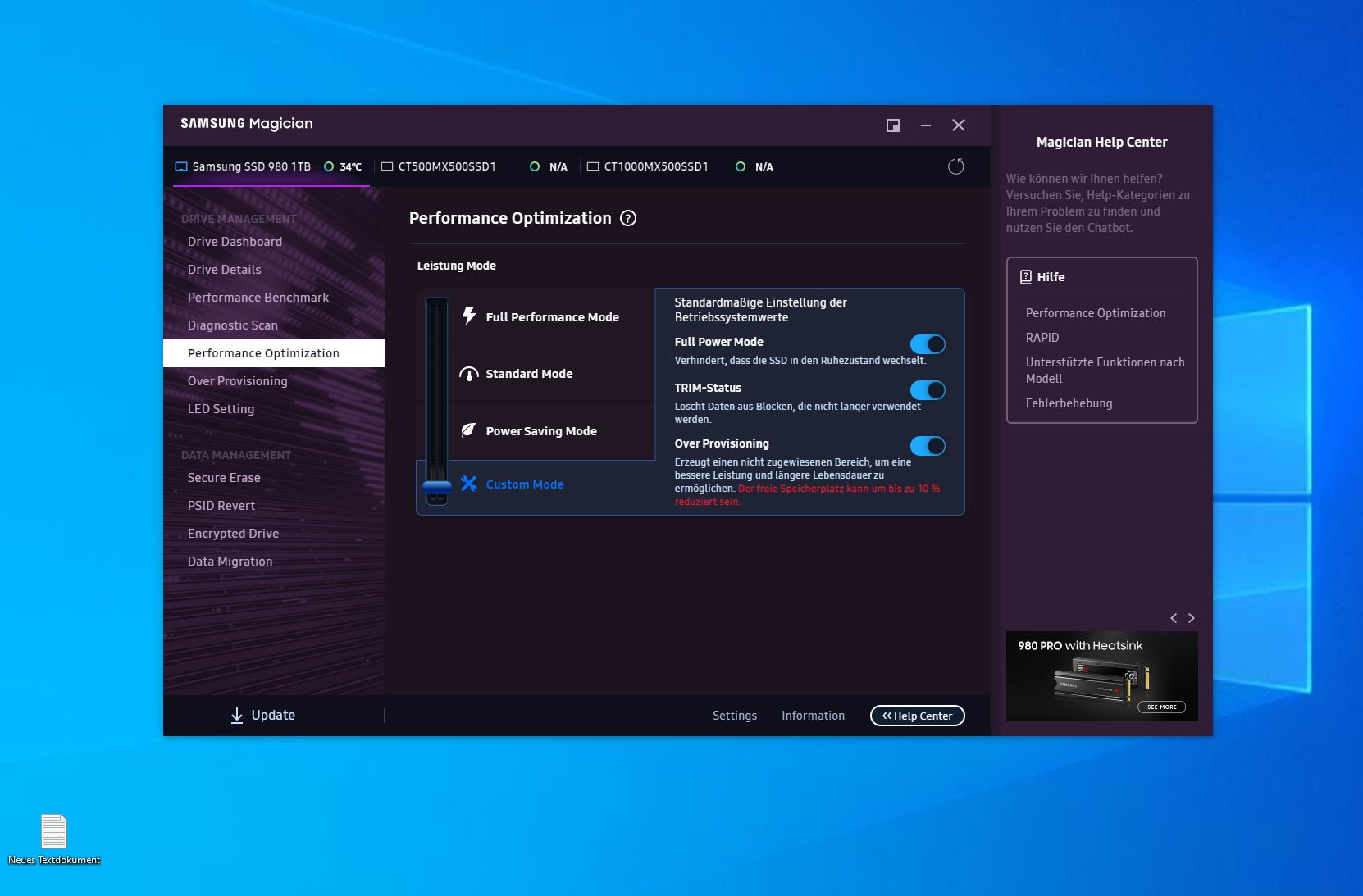This screenshot has height=896, width=1363.
Task: Show previous ad with left chevron
Action: click(x=1174, y=618)
